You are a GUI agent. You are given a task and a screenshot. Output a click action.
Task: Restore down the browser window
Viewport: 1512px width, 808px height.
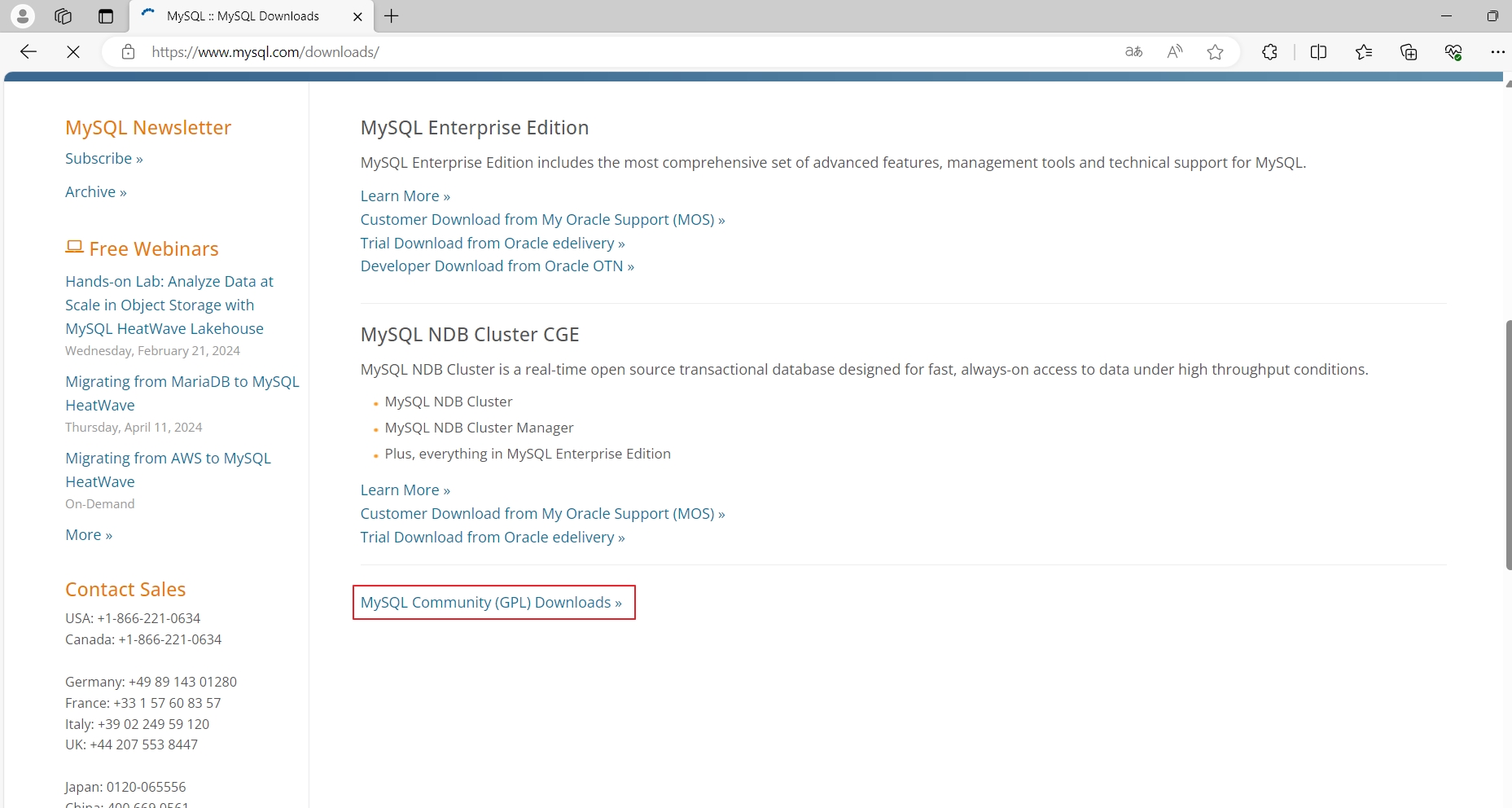(x=1492, y=15)
